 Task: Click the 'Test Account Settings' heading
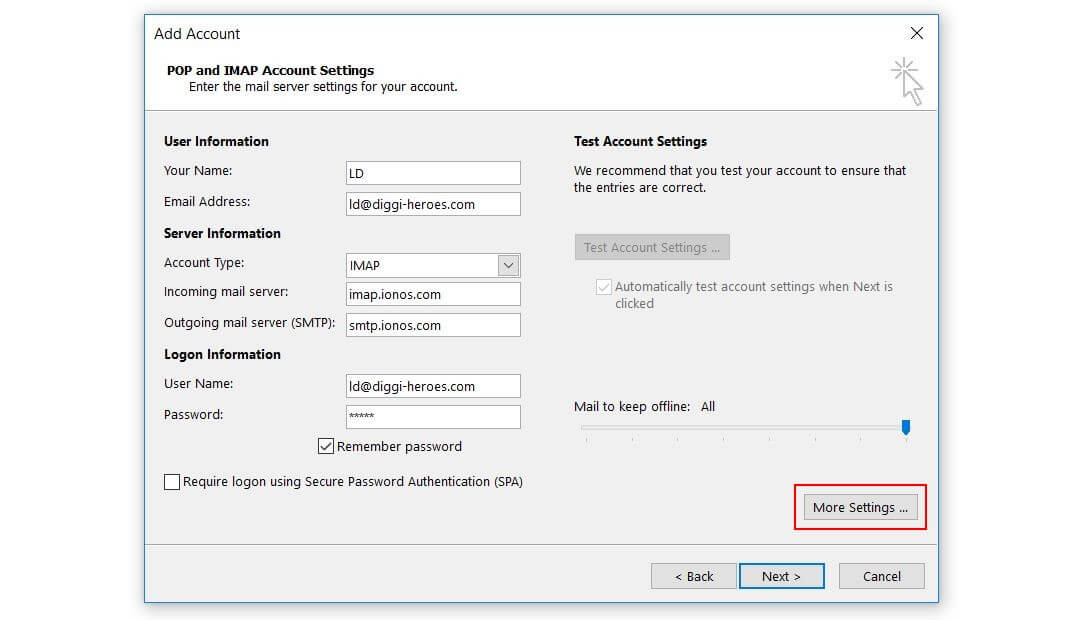point(640,141)
